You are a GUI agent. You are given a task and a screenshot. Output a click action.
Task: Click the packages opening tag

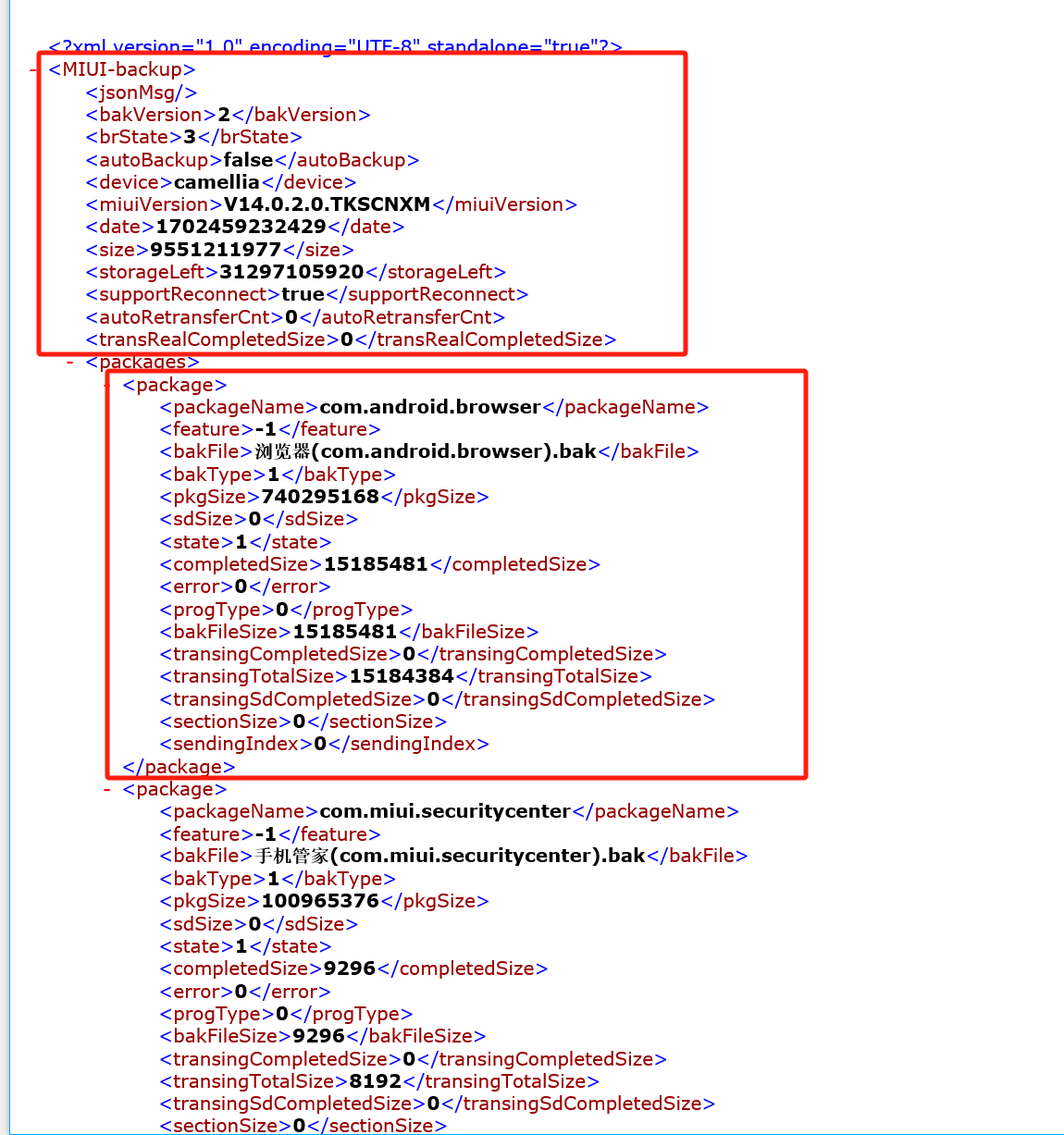point(142,362)
